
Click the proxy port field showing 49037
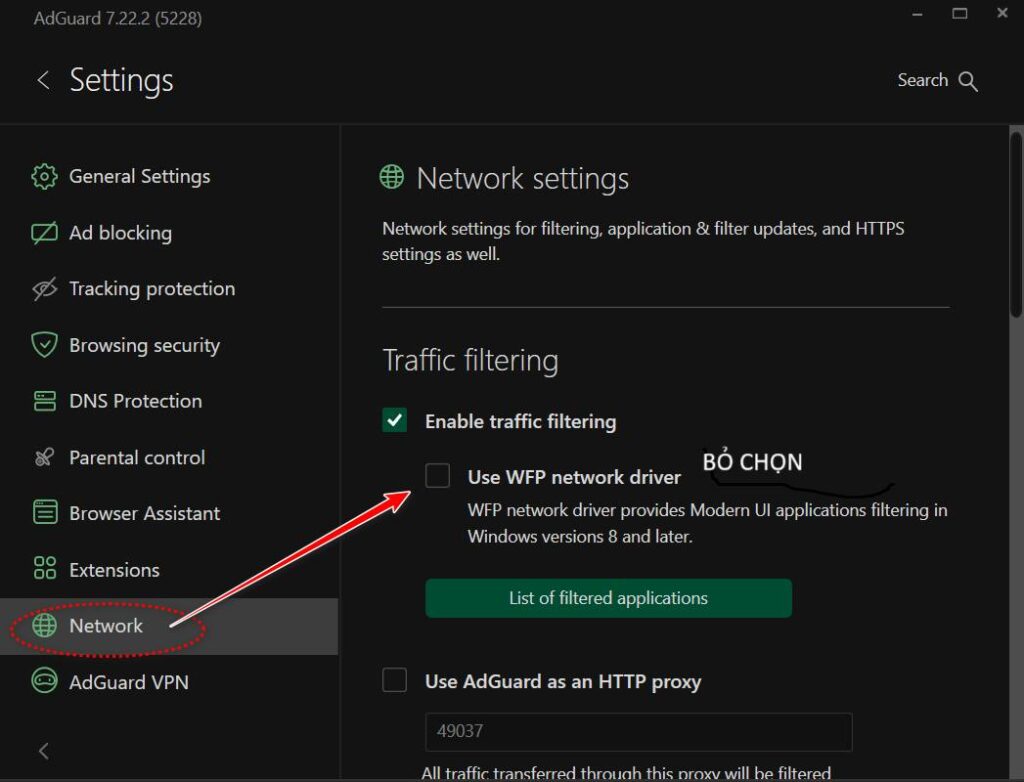click(638, 731)
